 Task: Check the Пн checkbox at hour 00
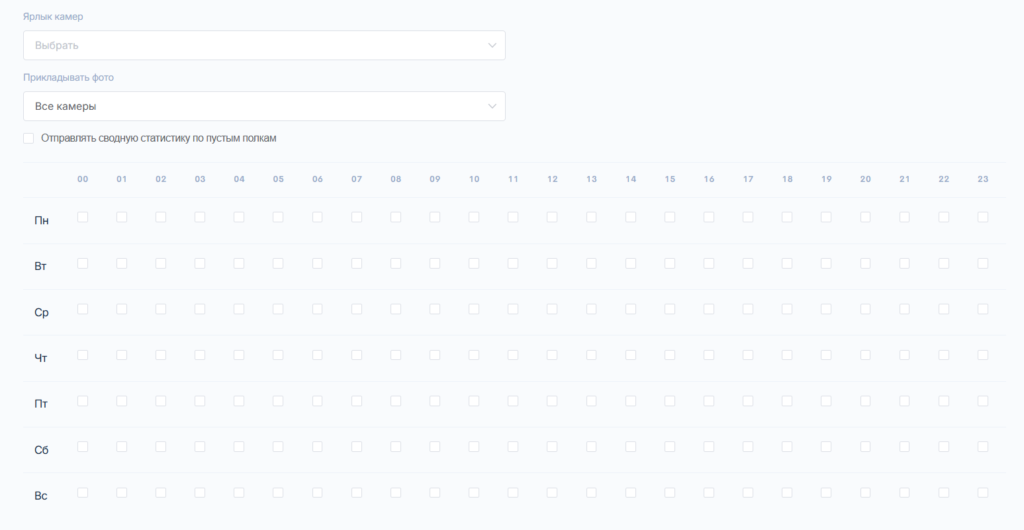83,217
